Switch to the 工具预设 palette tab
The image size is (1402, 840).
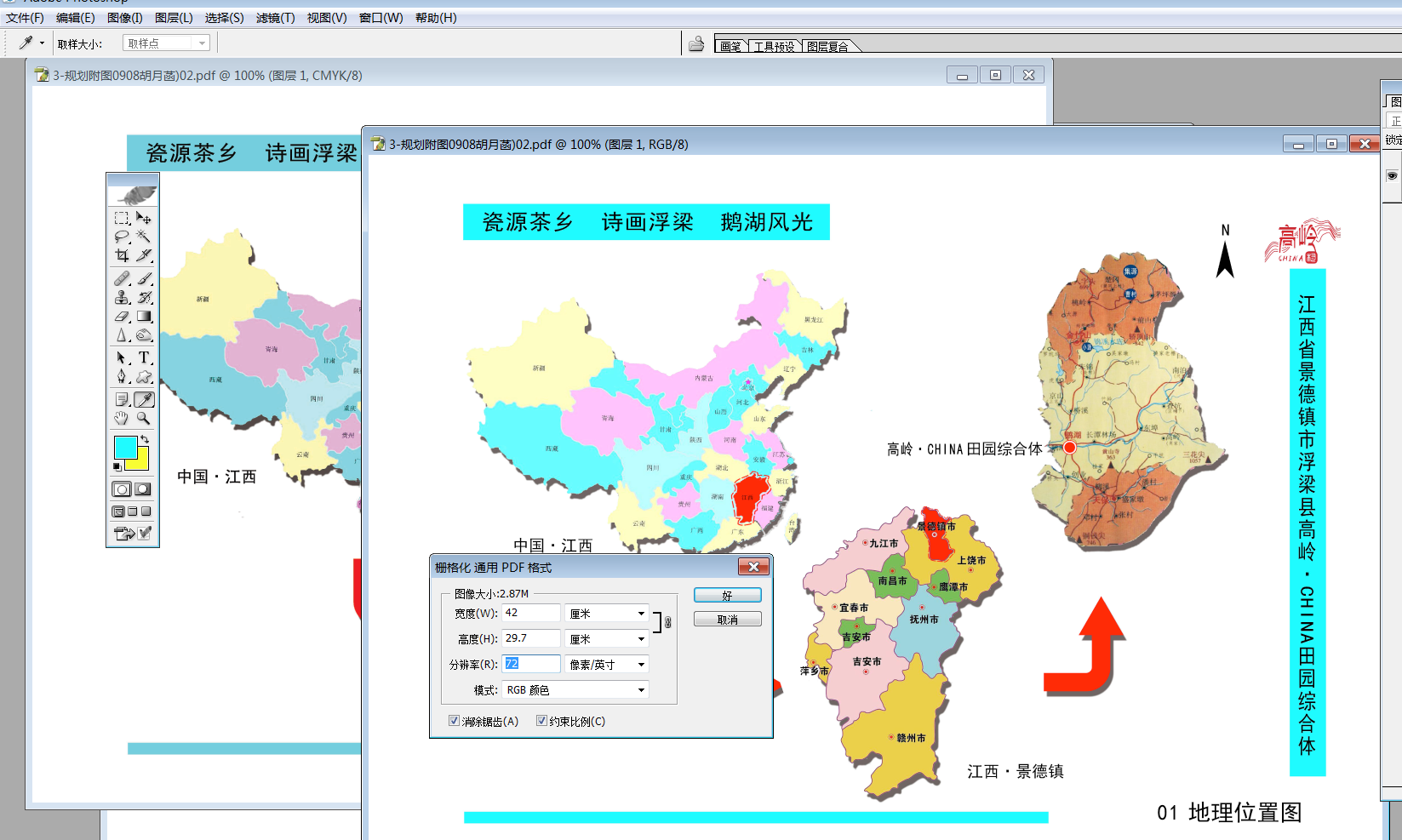pos(775,46)
